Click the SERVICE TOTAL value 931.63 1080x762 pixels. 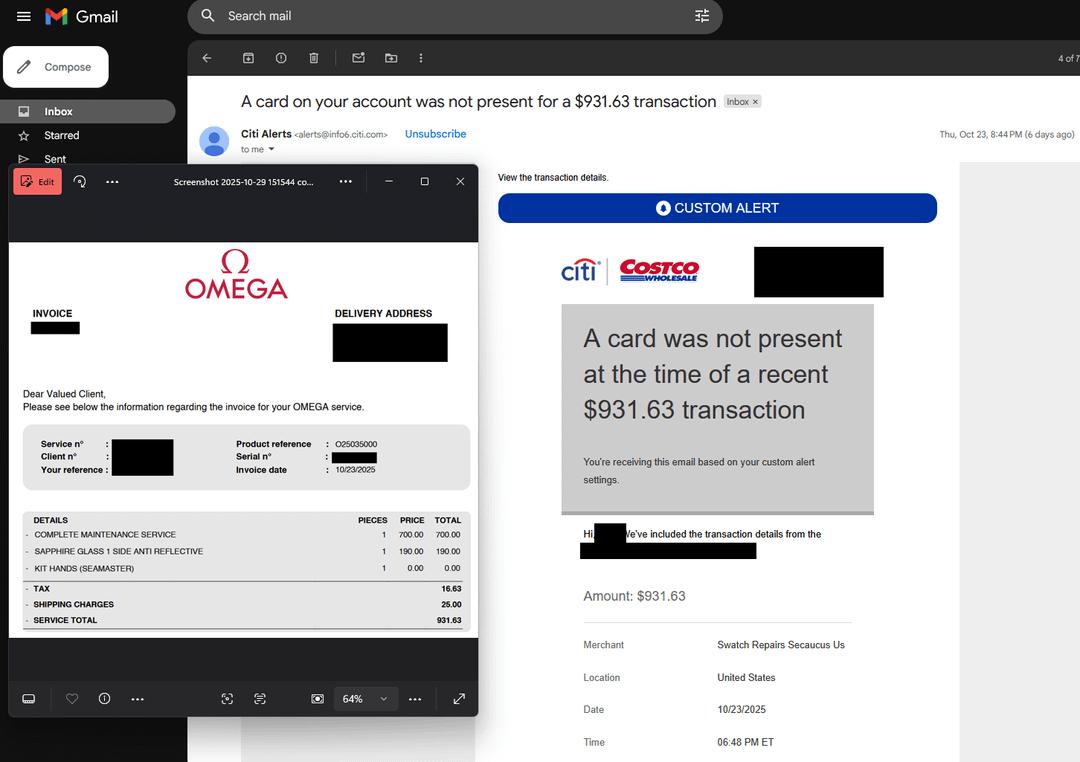(449, 620)
